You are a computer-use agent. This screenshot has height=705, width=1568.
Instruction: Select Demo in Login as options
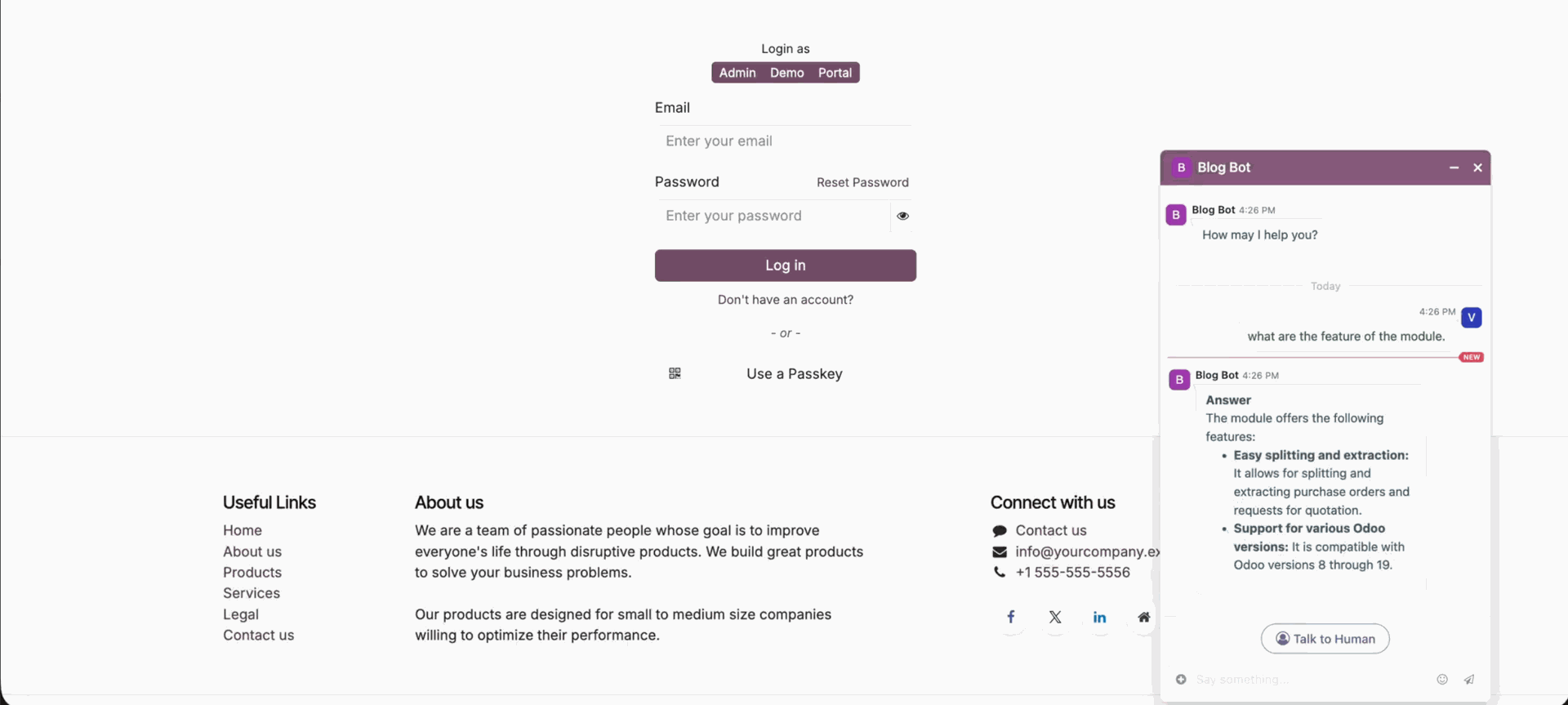pos(786,73)
